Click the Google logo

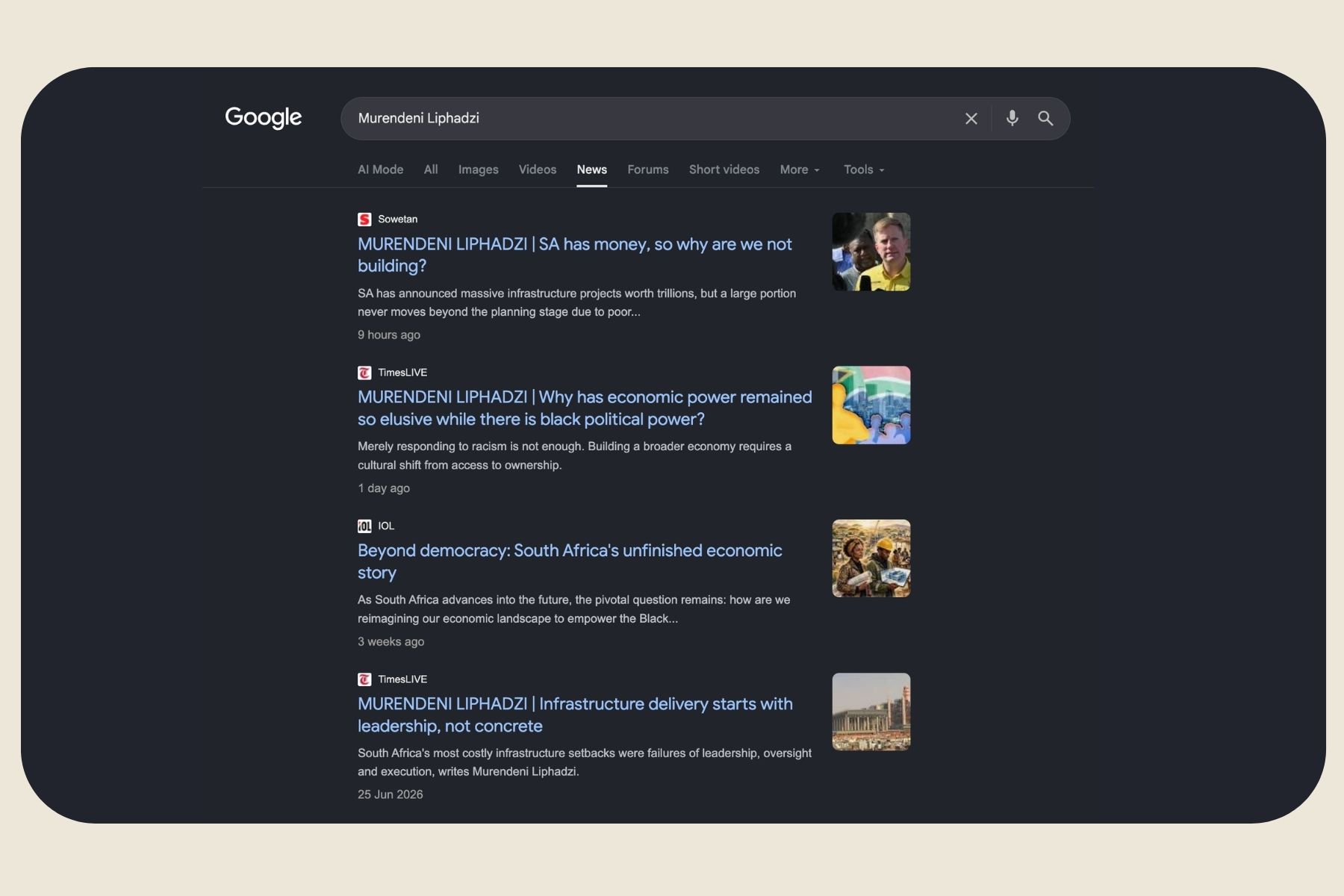click(264, 118)
